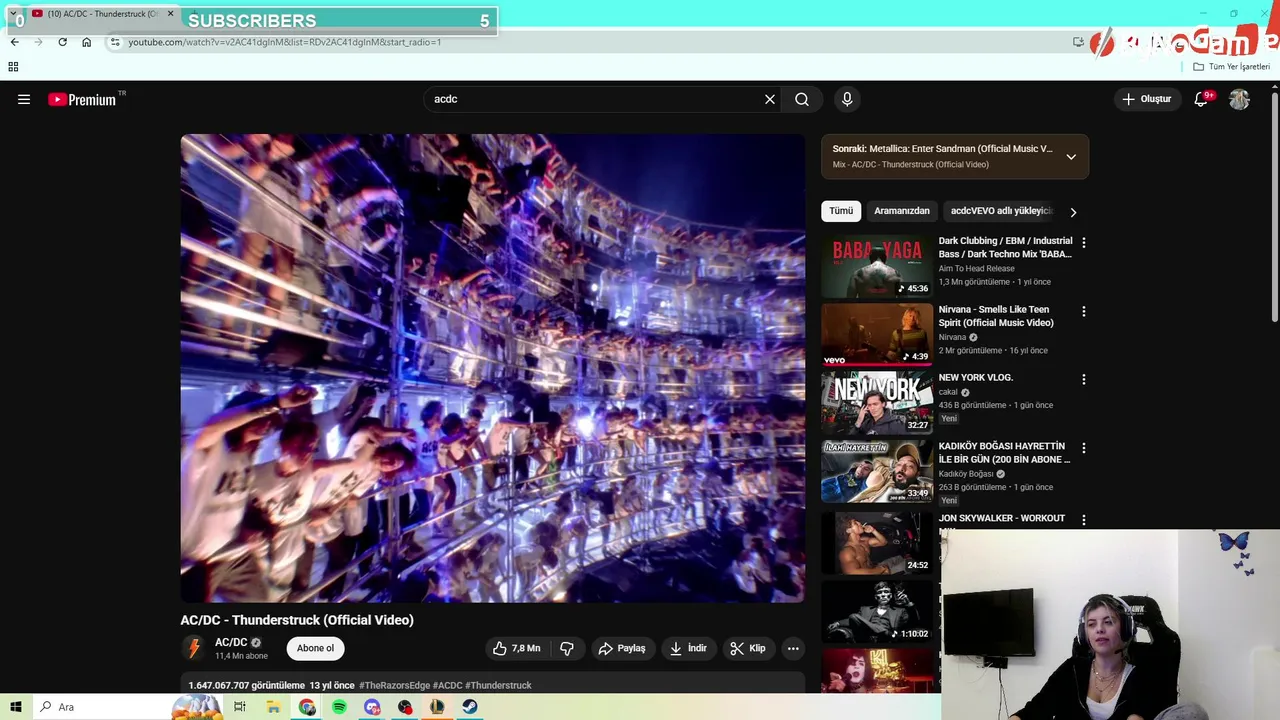Open Task View on the taskbar
Image resolution: width=1280 pixels, height=720 pixels.
click(x=240, y=707)
